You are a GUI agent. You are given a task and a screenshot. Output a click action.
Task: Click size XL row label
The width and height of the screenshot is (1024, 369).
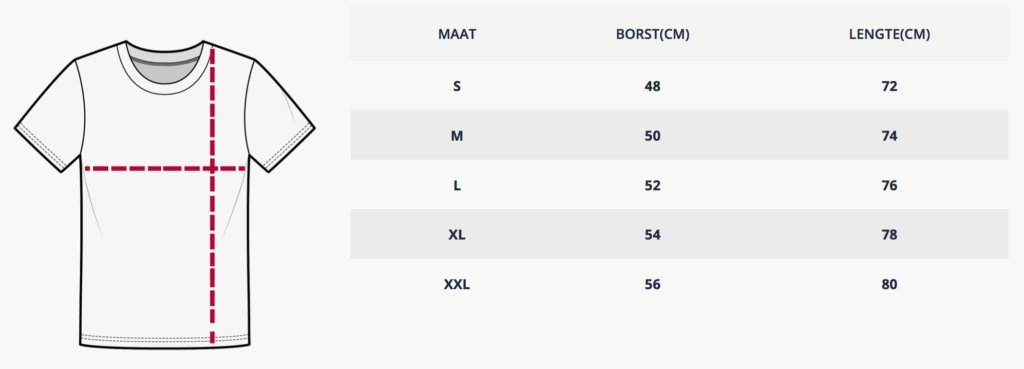pyautogui.click(x=457, y=234)
